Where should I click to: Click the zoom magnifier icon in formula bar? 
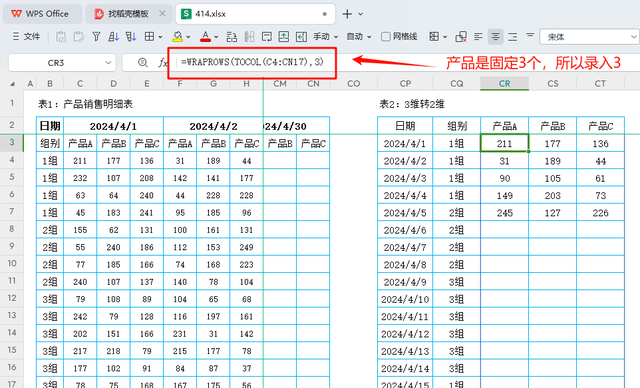pos(142,62)
